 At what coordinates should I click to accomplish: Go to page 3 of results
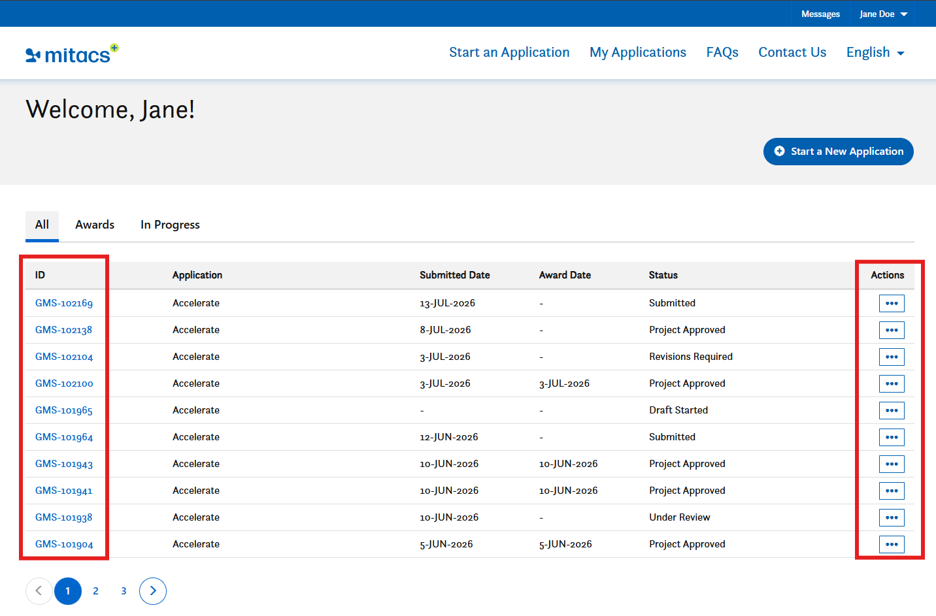tap(124, 591)
